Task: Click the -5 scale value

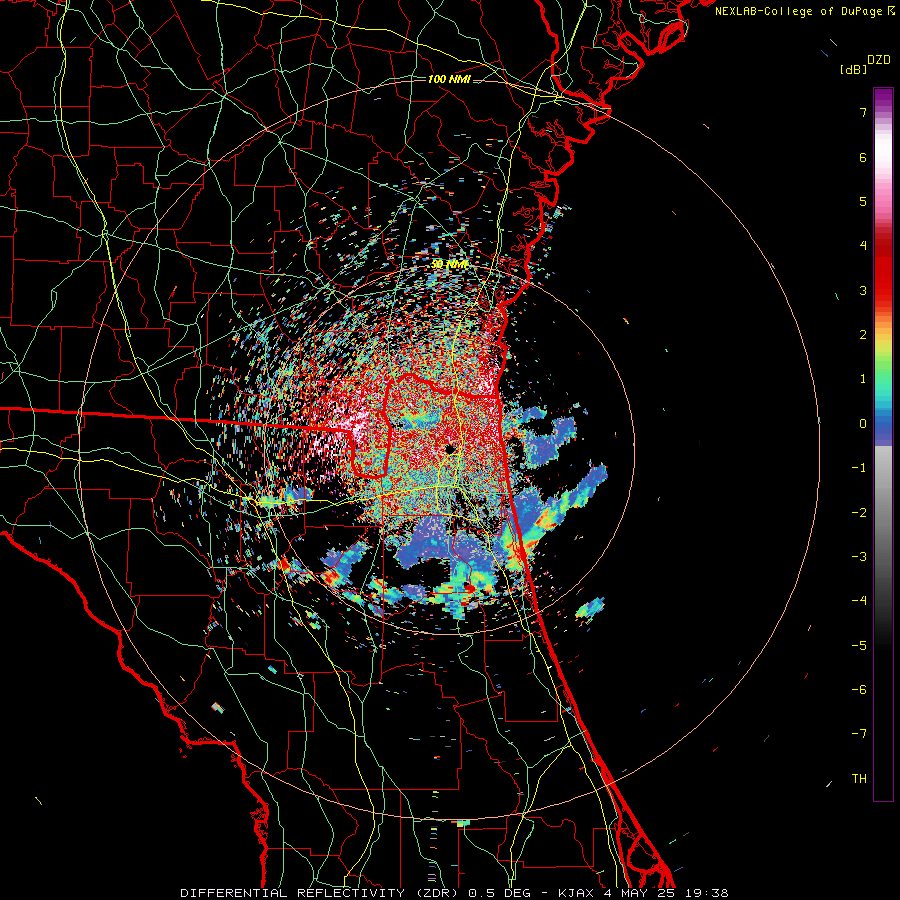Action: pyautogui.click(x=859, y=645)
